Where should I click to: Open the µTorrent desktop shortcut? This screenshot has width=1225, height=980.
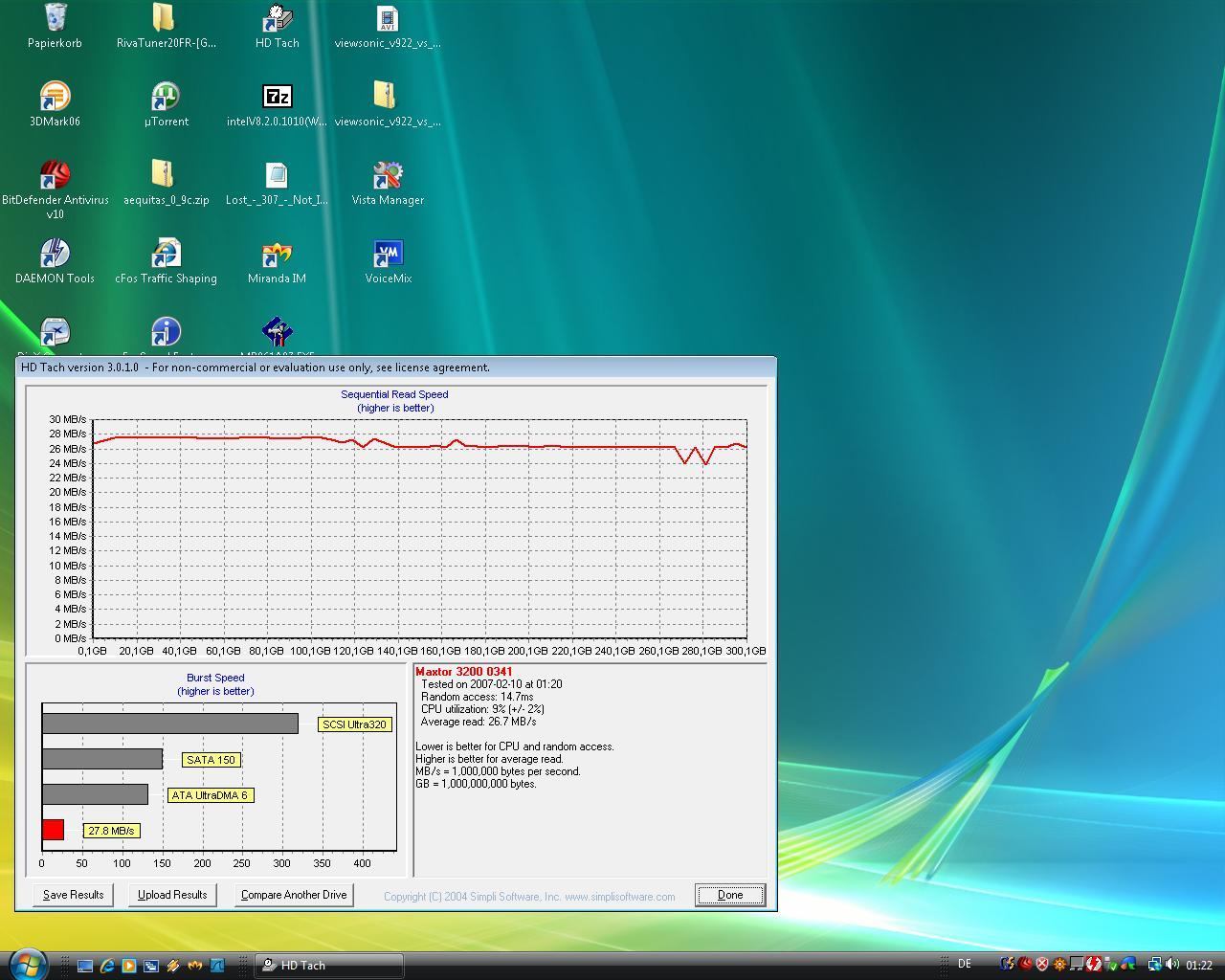[x=166, y=98]
